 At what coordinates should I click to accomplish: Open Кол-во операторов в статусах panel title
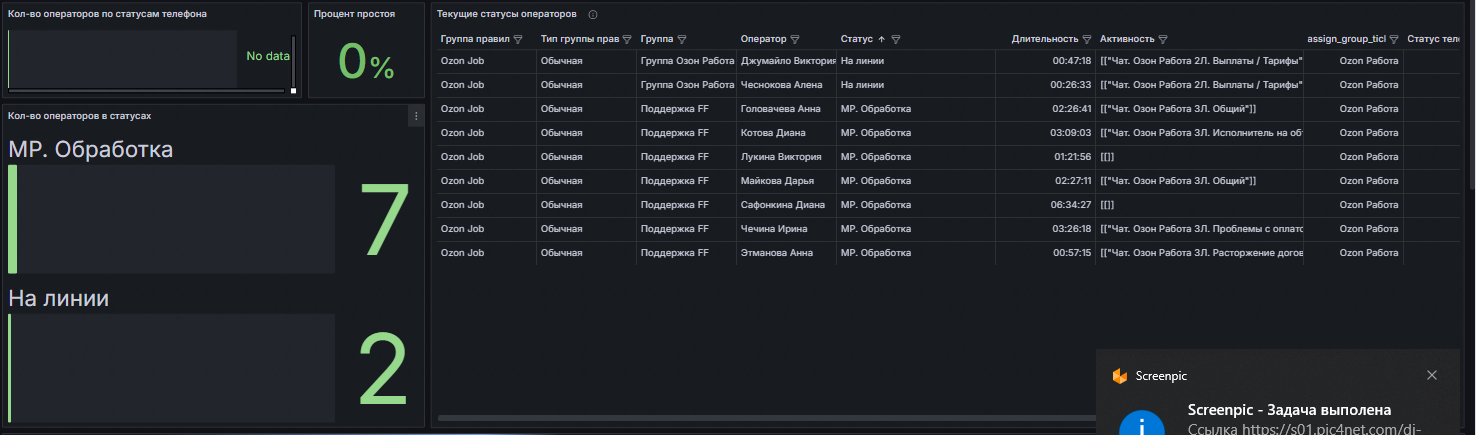pyautogui.click(x=79, y=116)
